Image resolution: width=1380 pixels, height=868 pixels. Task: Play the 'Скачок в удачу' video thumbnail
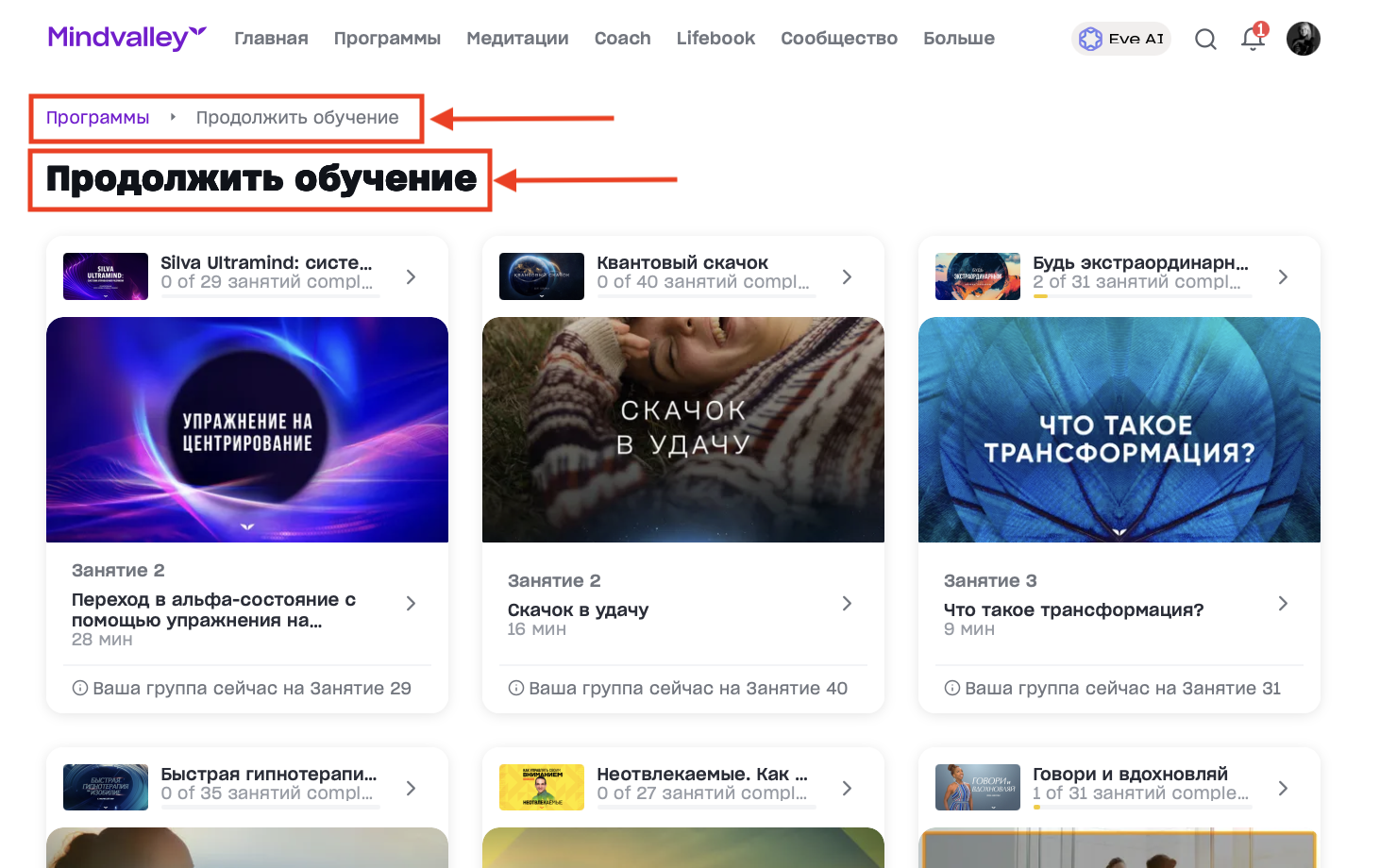(x=682, y=429)
